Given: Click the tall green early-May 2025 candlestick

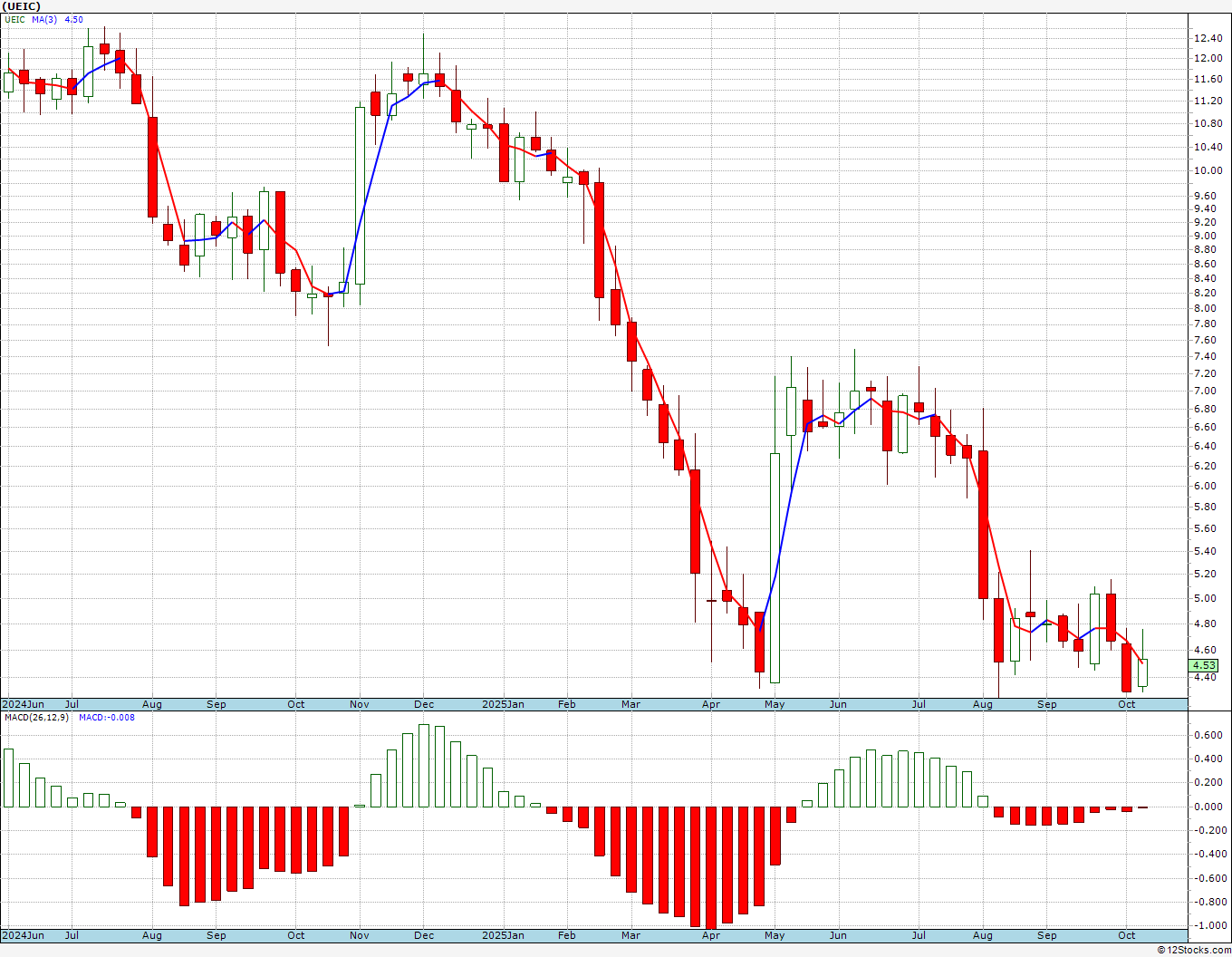Looking at the screenshot, I should coord(775,567).
